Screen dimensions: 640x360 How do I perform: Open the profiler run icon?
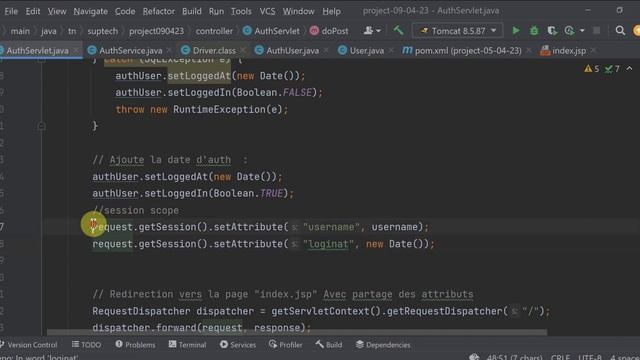click(569, 31)
